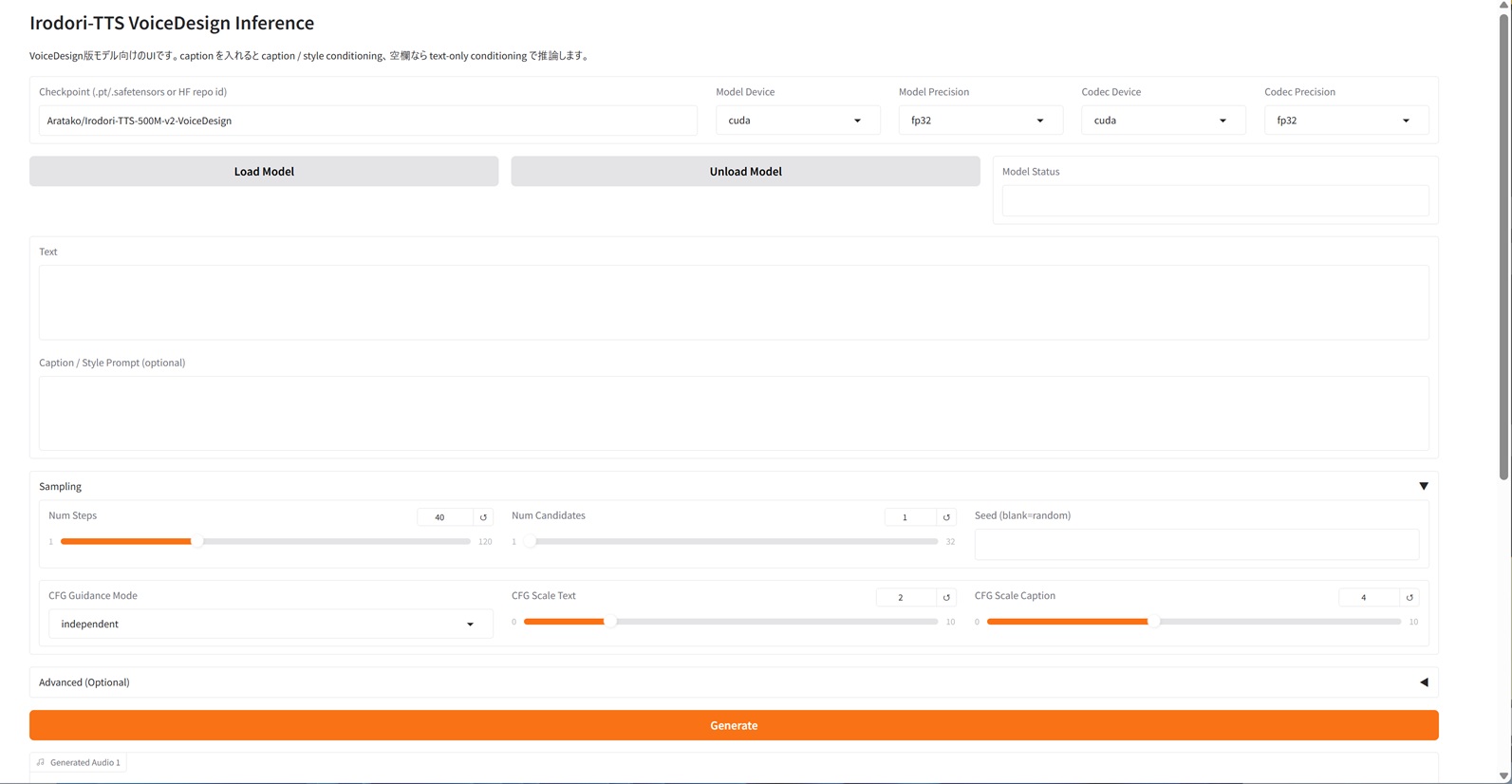The height and width of the screenshot is (784, 1512).
Task: Click the orange Generate button
Action: (x=734, y=725)
